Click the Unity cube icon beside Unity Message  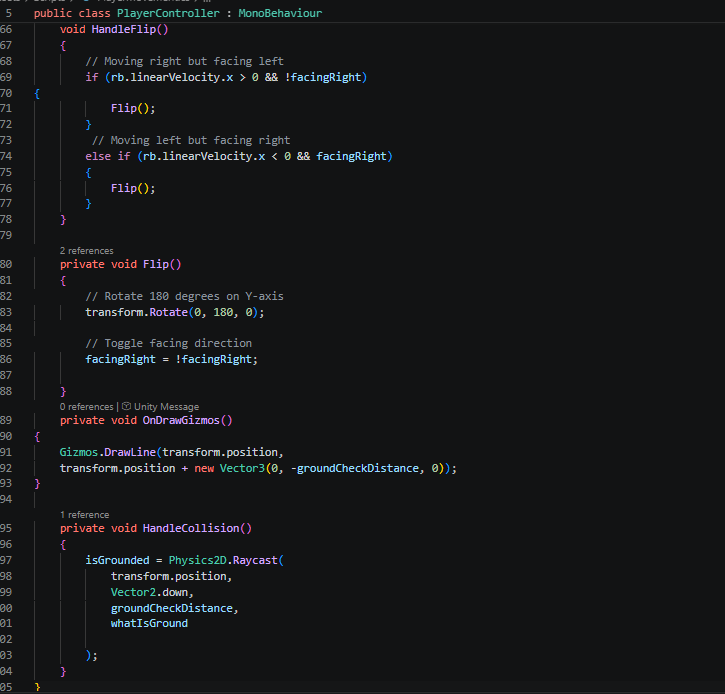pos(126,406)
